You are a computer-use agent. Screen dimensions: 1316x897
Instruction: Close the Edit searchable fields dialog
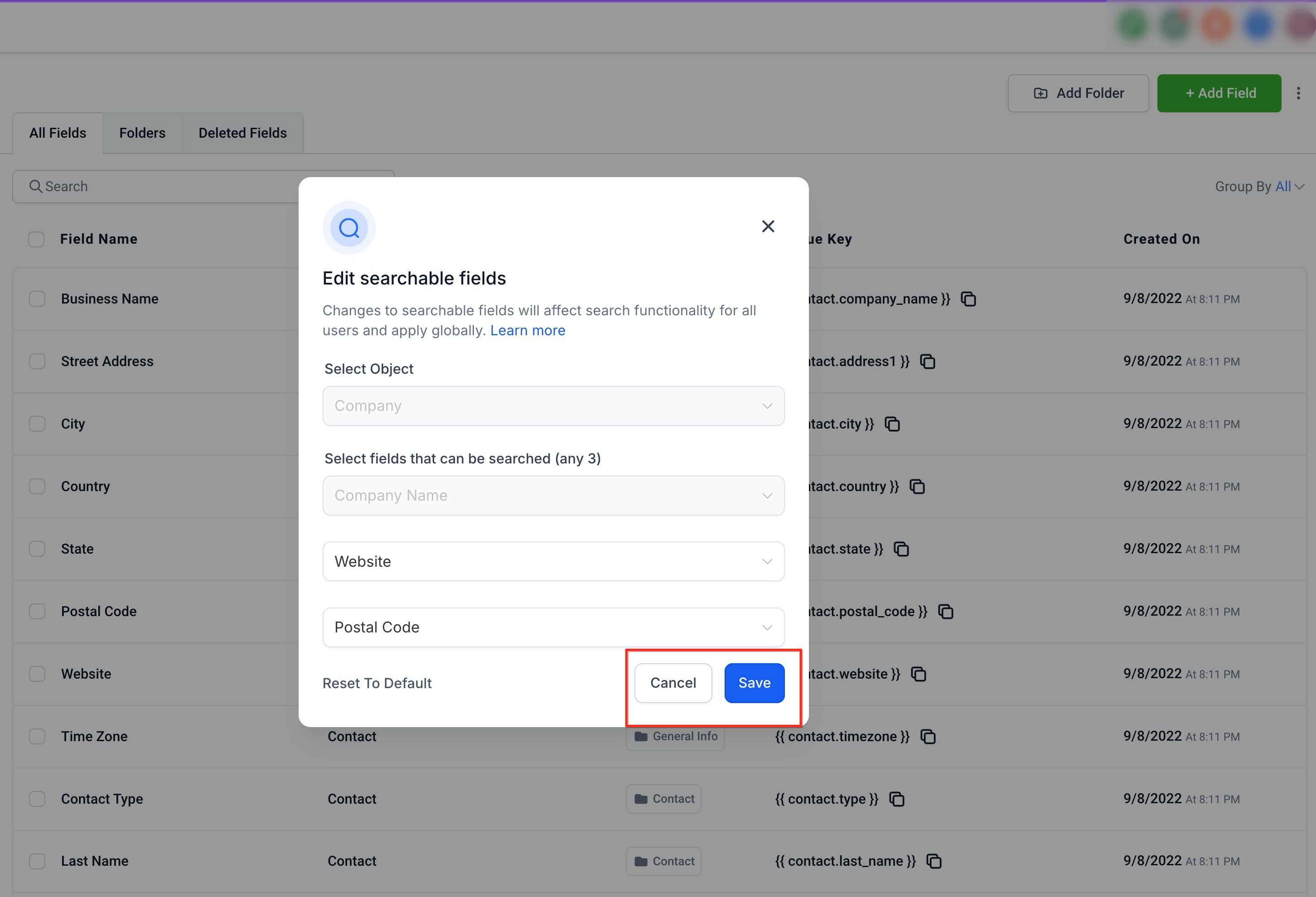point(768,227)
